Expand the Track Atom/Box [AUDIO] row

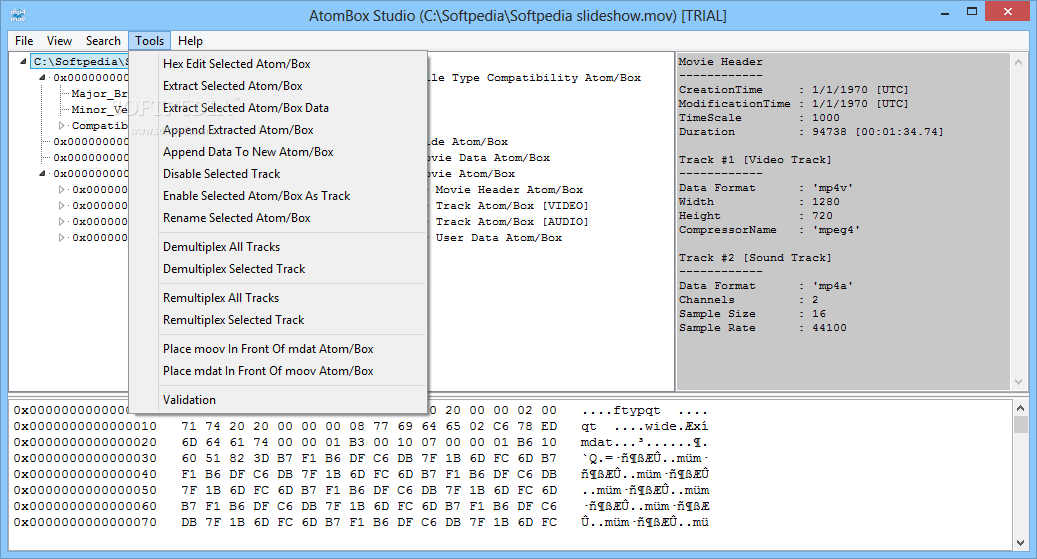tap(62, 222)
